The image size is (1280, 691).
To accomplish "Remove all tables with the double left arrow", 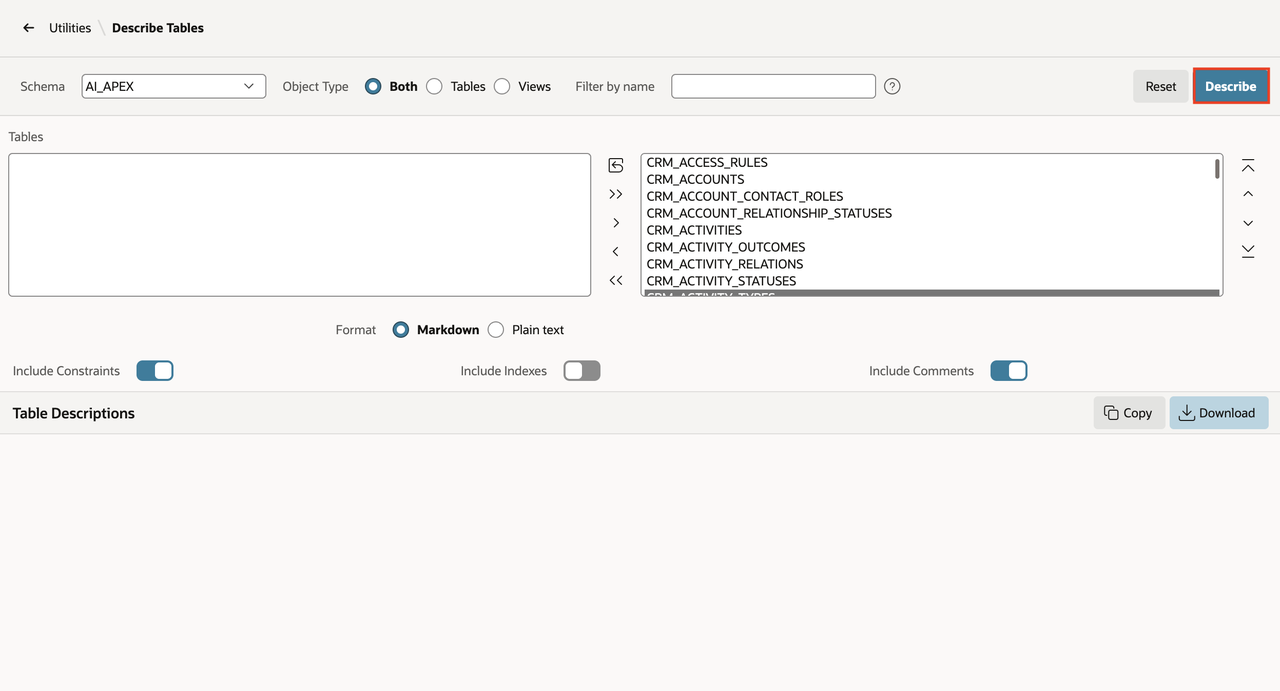I will tap(616, 281).
